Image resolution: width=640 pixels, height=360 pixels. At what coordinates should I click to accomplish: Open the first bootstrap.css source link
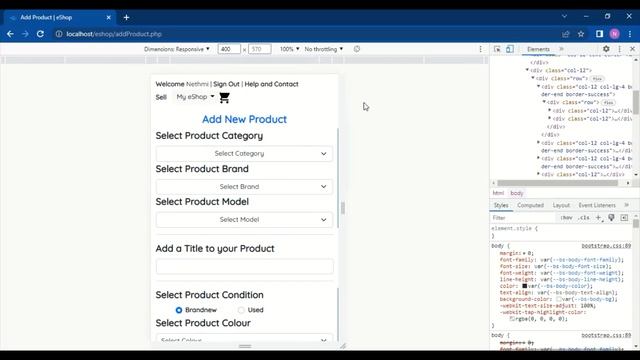pyautogui.click(x=606, y=246)
